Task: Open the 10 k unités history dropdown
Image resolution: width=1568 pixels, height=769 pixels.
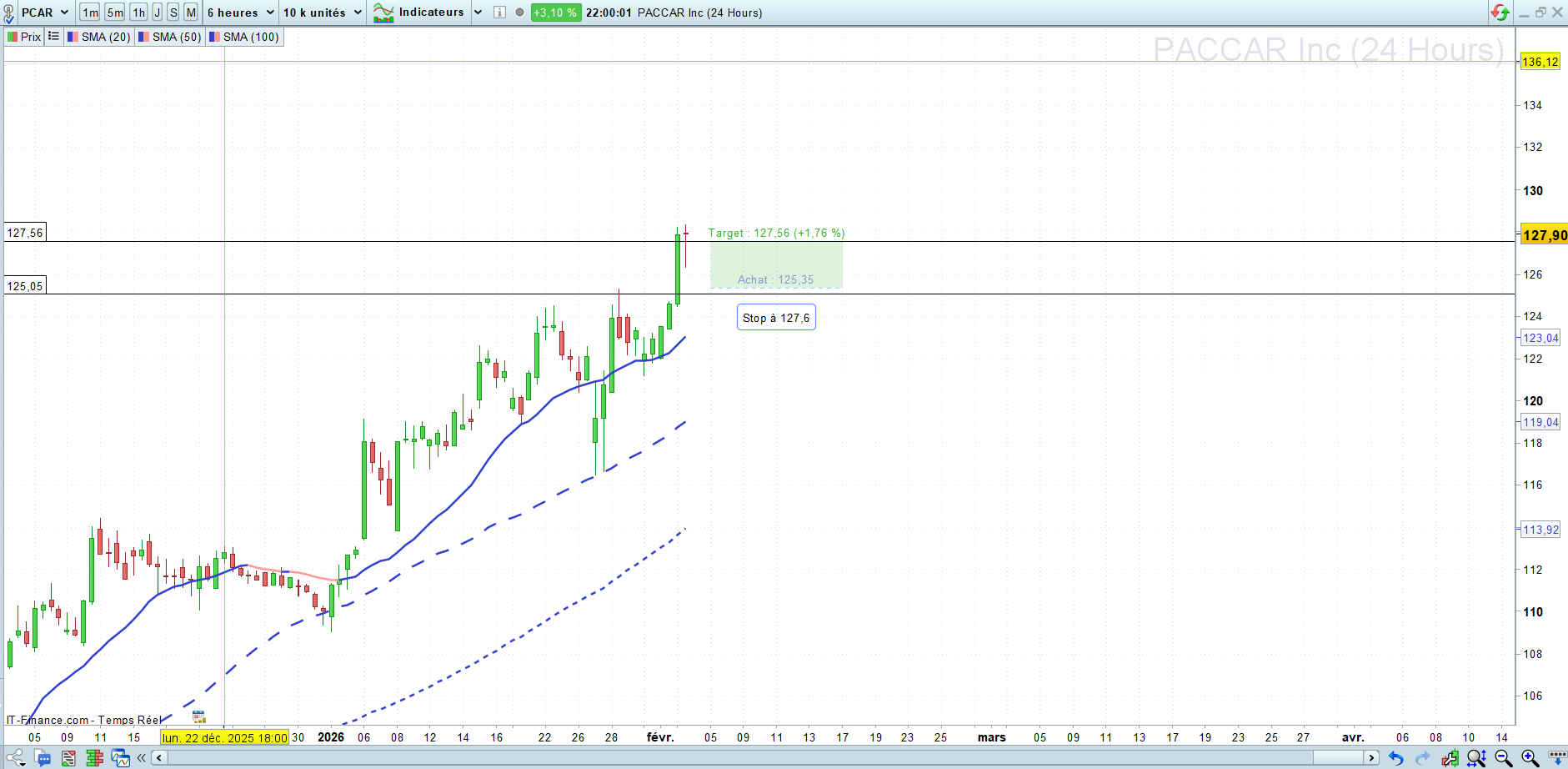Action: 323,13
